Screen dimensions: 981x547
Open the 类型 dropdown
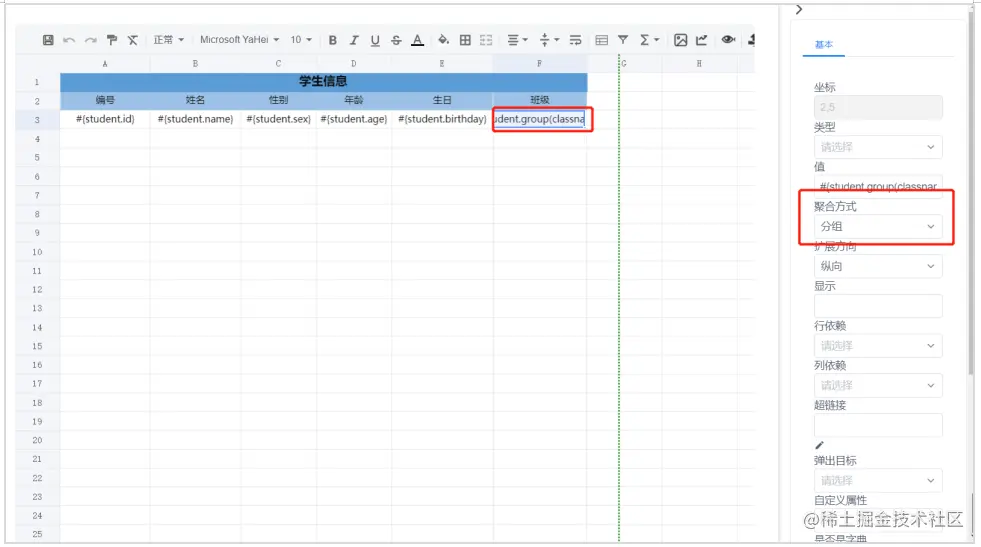point(878,147)
